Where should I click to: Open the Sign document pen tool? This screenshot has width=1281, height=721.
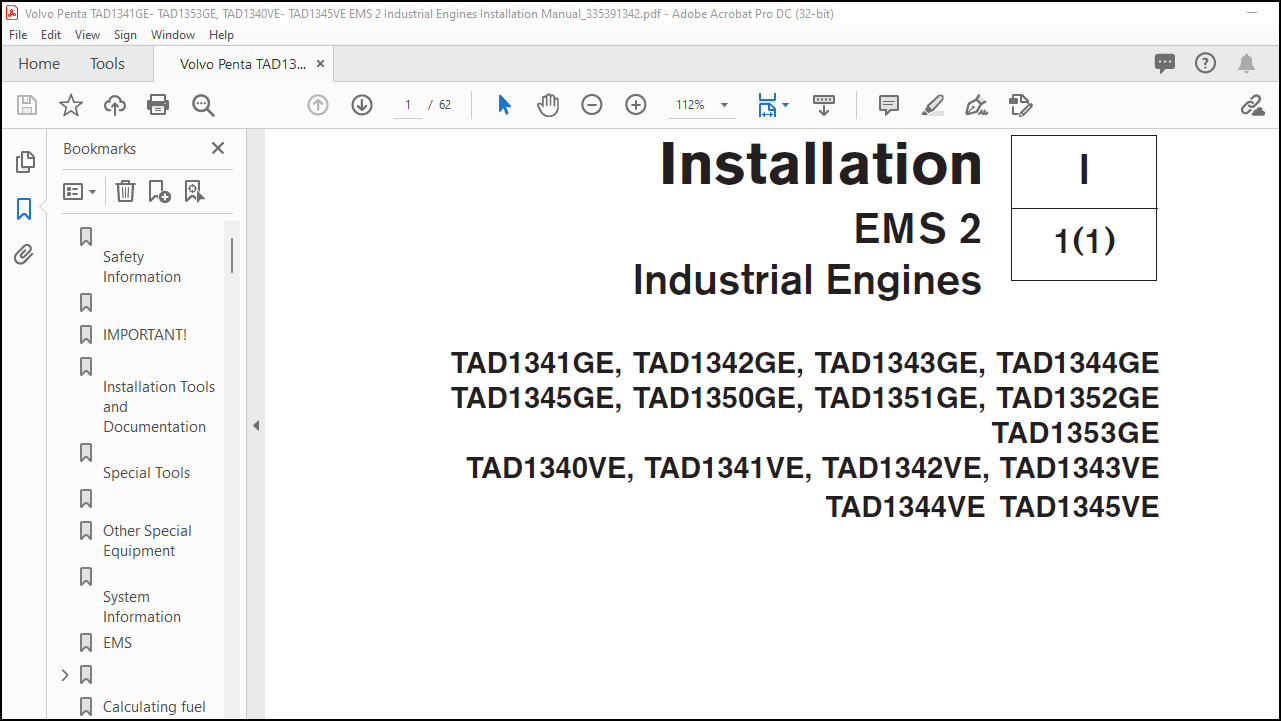976,105
